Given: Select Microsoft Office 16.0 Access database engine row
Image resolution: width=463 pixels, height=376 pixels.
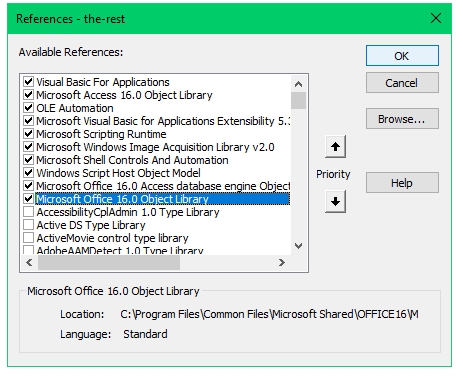Looking at the screenshot, I should point(163,186).
